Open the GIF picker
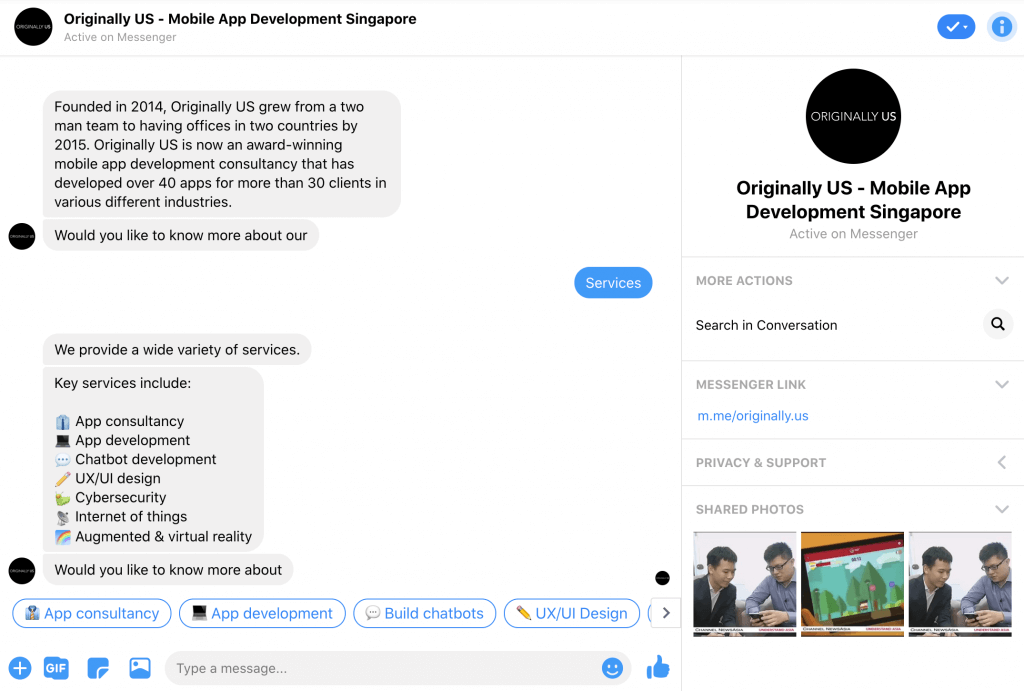This screenshot has width=1024, height=691. coord(56,668)
